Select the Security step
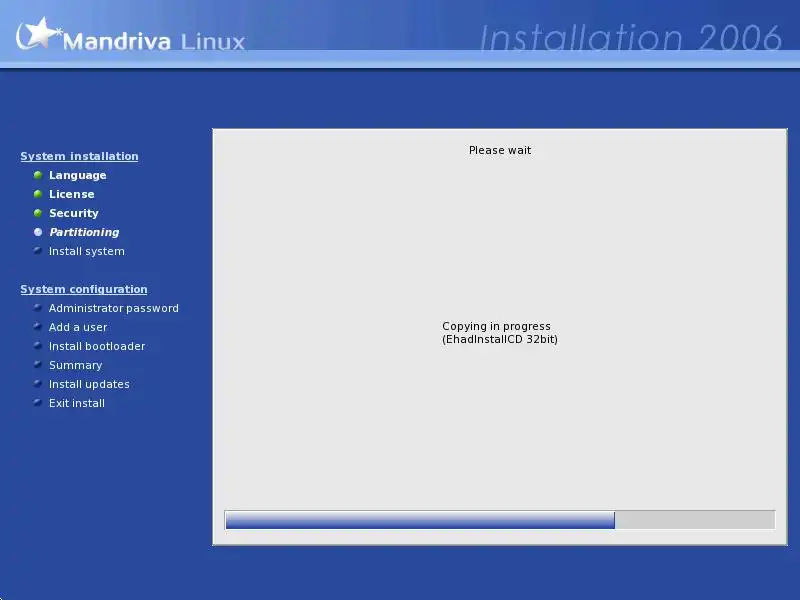The image size is (800, 600). tap(73, 213)
